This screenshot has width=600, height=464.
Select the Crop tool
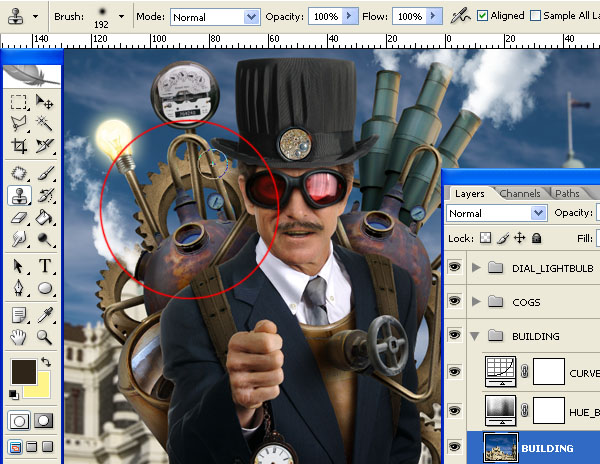19,145
